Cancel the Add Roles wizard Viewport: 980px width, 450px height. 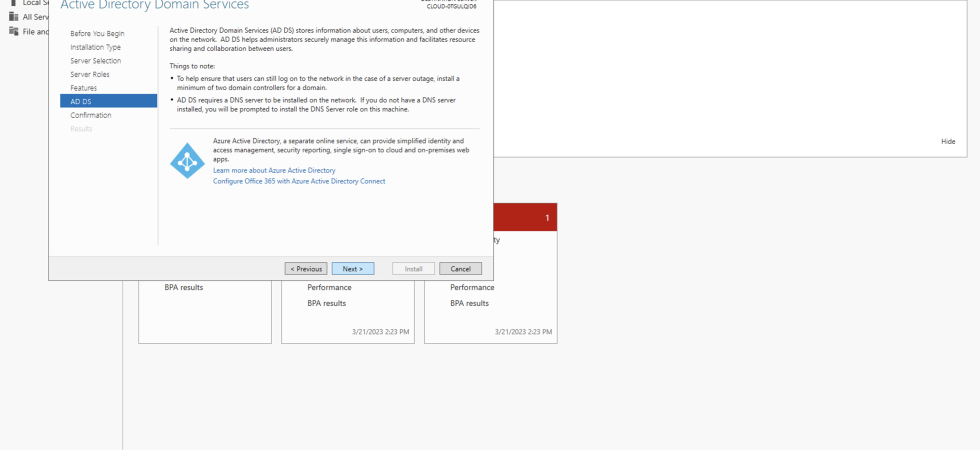point(461,269)
